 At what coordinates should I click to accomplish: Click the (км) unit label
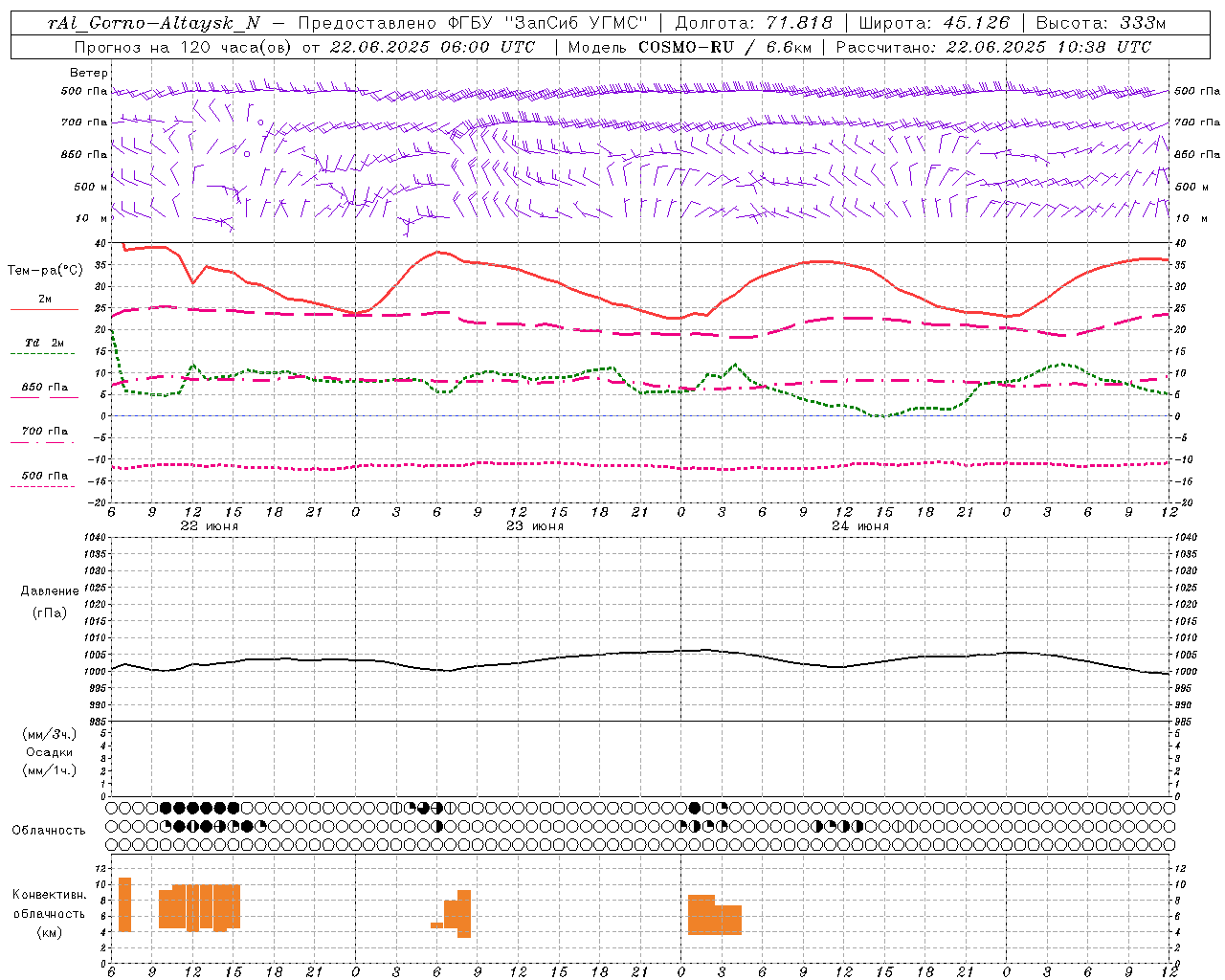tap(50, 932)
